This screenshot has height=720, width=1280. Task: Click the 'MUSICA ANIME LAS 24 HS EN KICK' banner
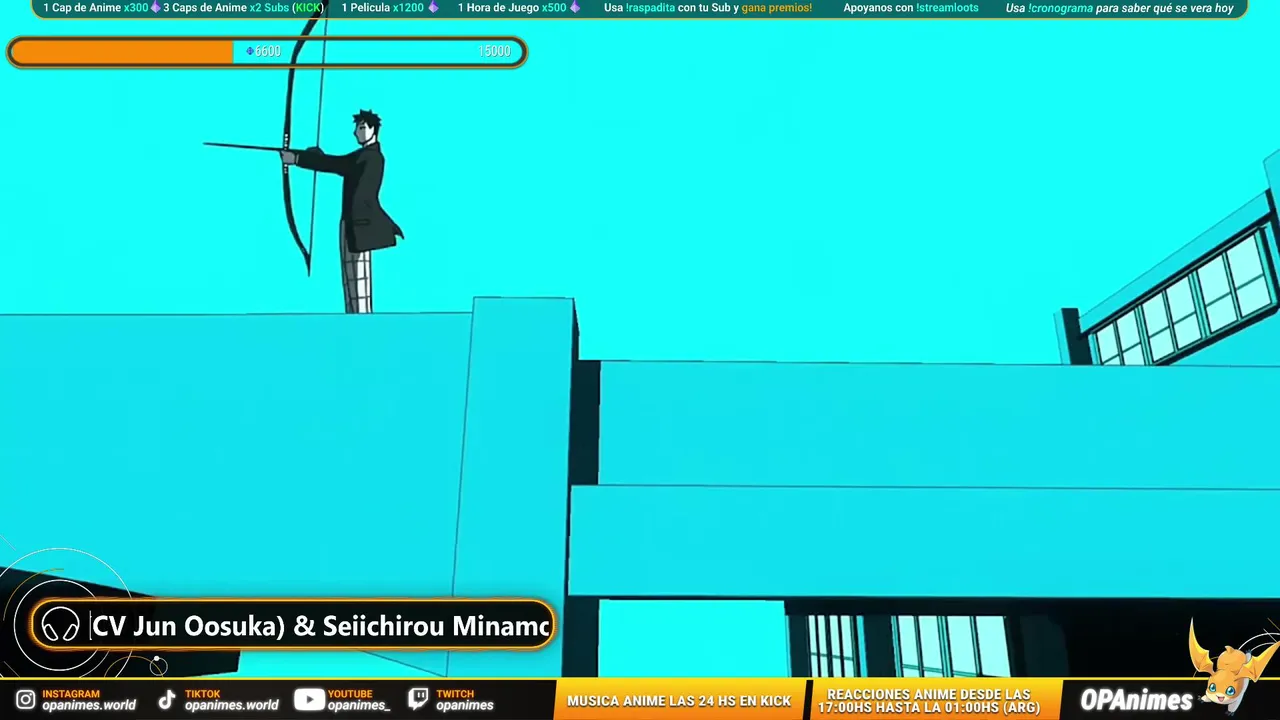point(679,701)
